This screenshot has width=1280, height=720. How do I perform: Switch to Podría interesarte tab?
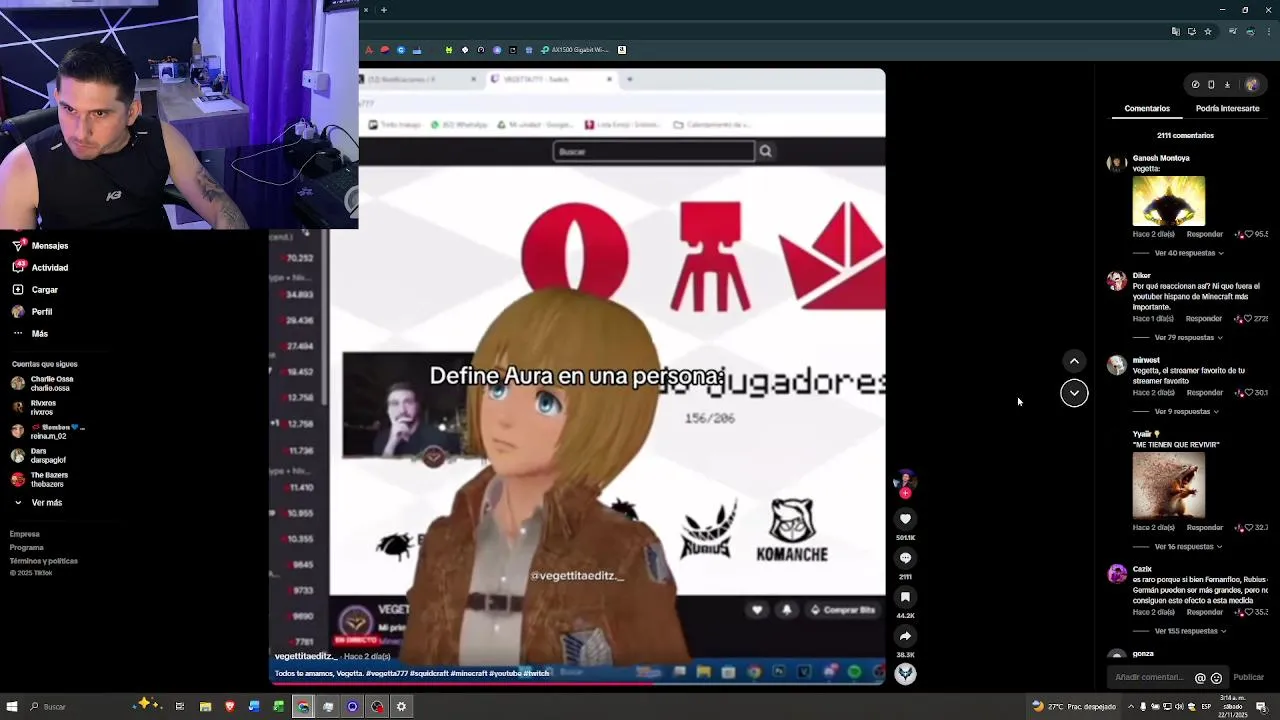pos(1227,108)
